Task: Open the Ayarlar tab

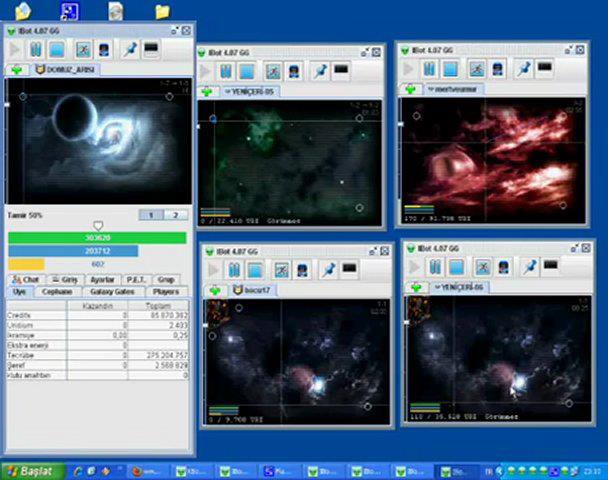Action: (102, 280)
